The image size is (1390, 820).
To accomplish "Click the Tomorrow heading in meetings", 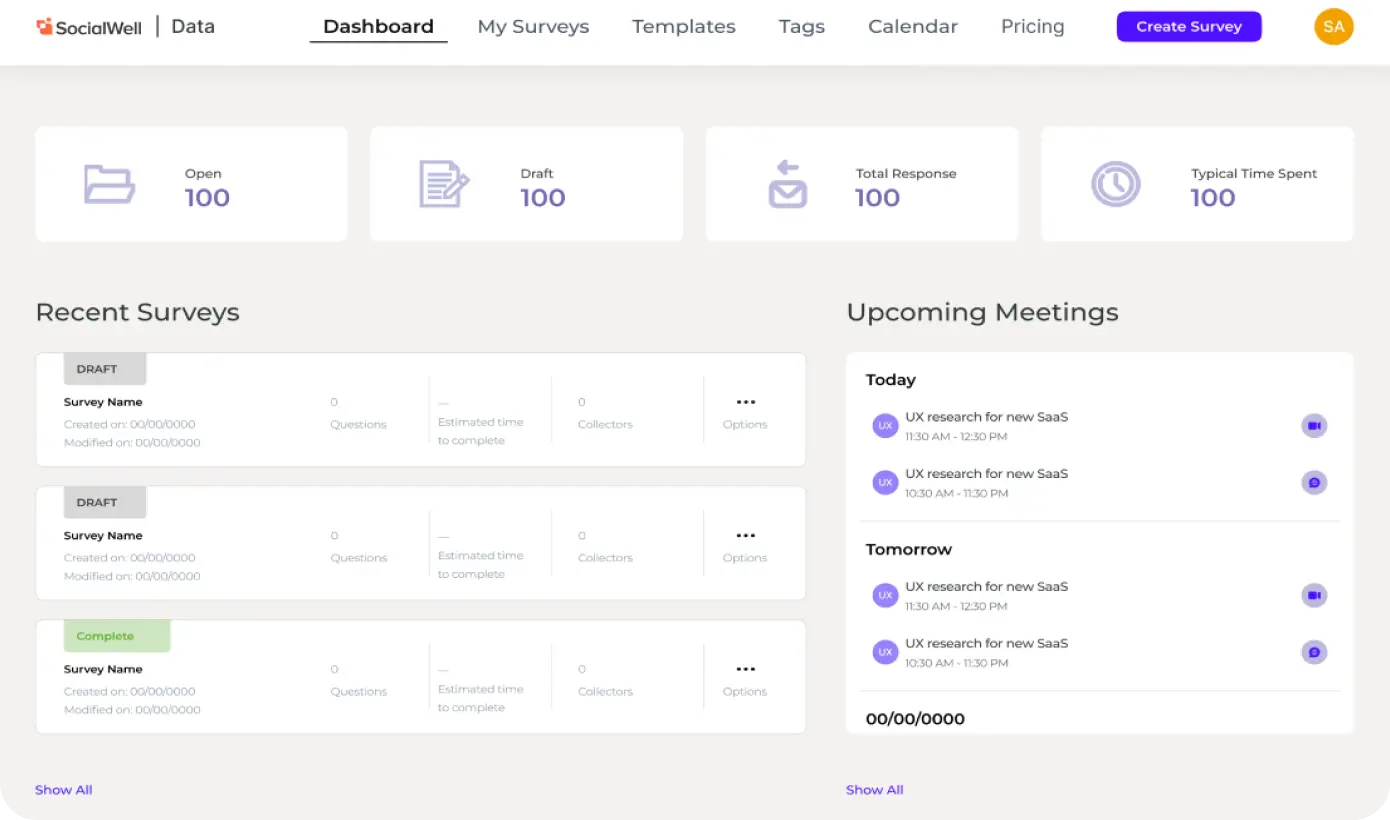I will tap(909, 550).
